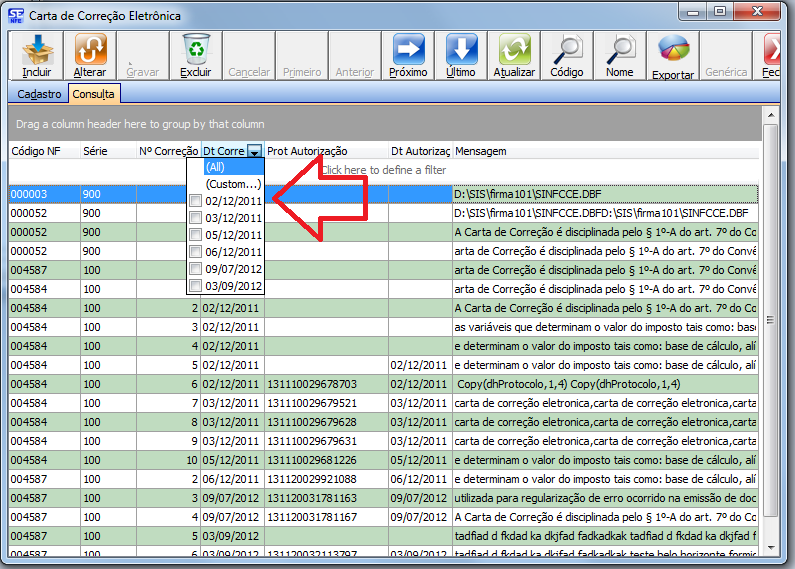The height and width of the screenshot is (569, 795).
Task: Collapse the Dt Correção filter dropdown arrow
Action: pyautogui.click(x=255, y=151)
